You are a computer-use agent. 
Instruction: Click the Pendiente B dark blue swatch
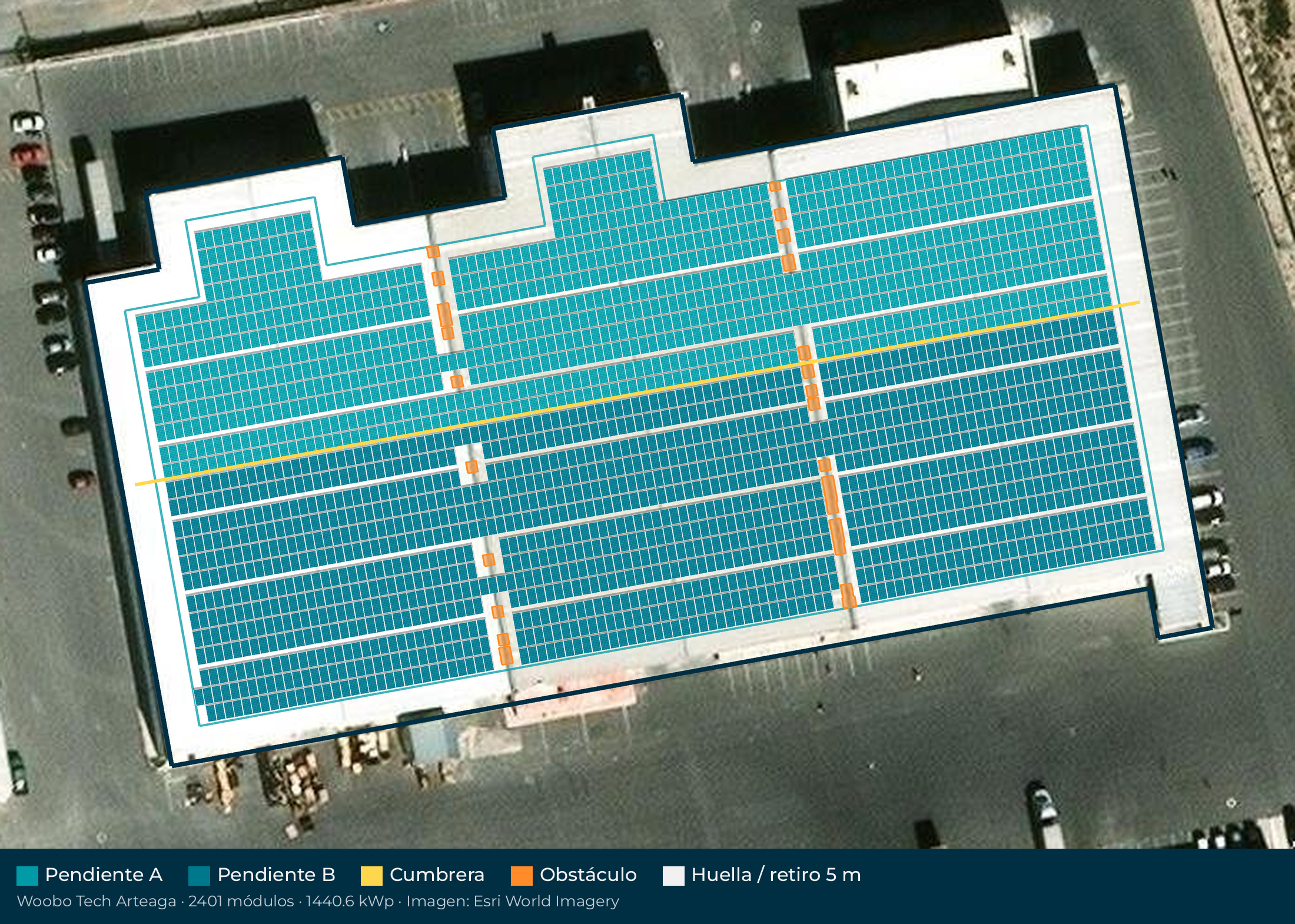click(199, 876)
